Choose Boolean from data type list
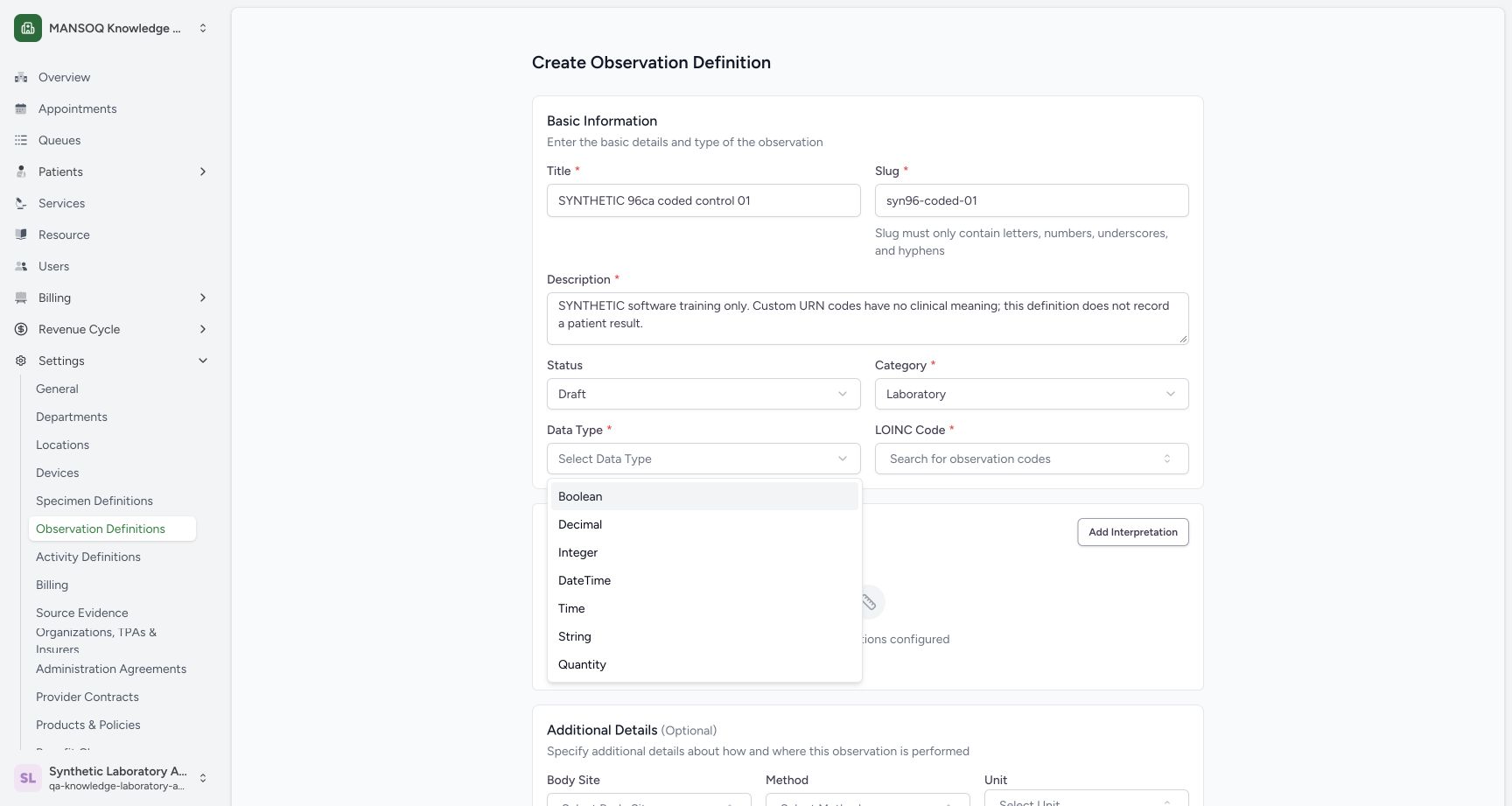 704,496
